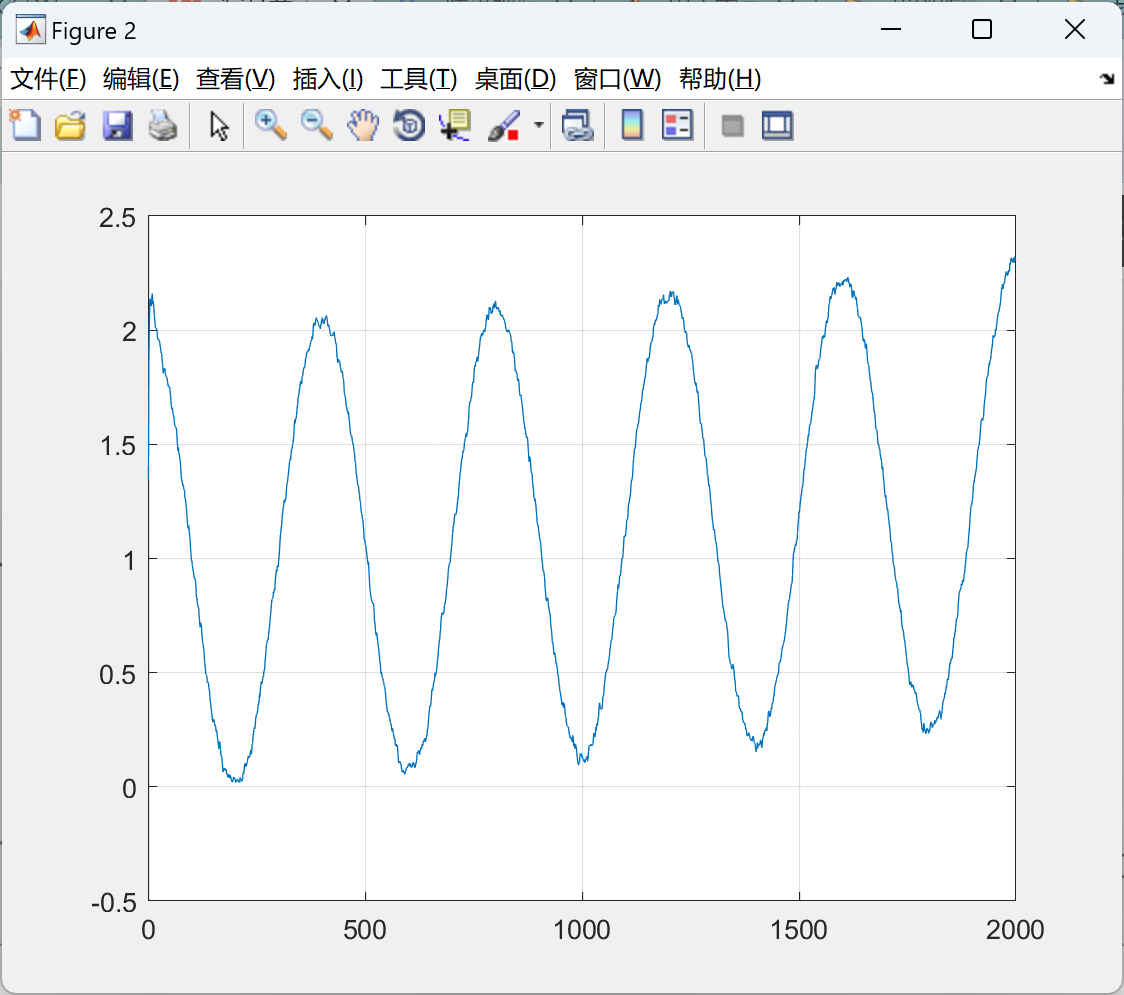Screen dimensions: 1124x995
Task: Dock the figure using the corner arrow
Action: point(1108,79)
